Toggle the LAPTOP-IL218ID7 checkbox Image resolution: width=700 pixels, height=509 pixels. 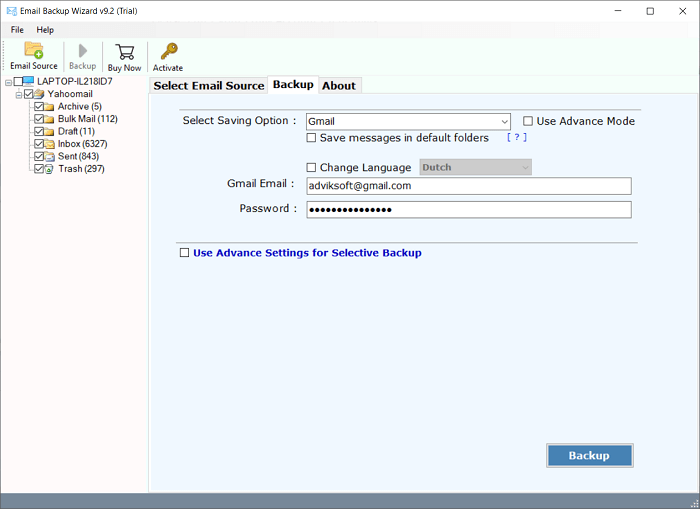pyautogui.click(x=18, y=81)
